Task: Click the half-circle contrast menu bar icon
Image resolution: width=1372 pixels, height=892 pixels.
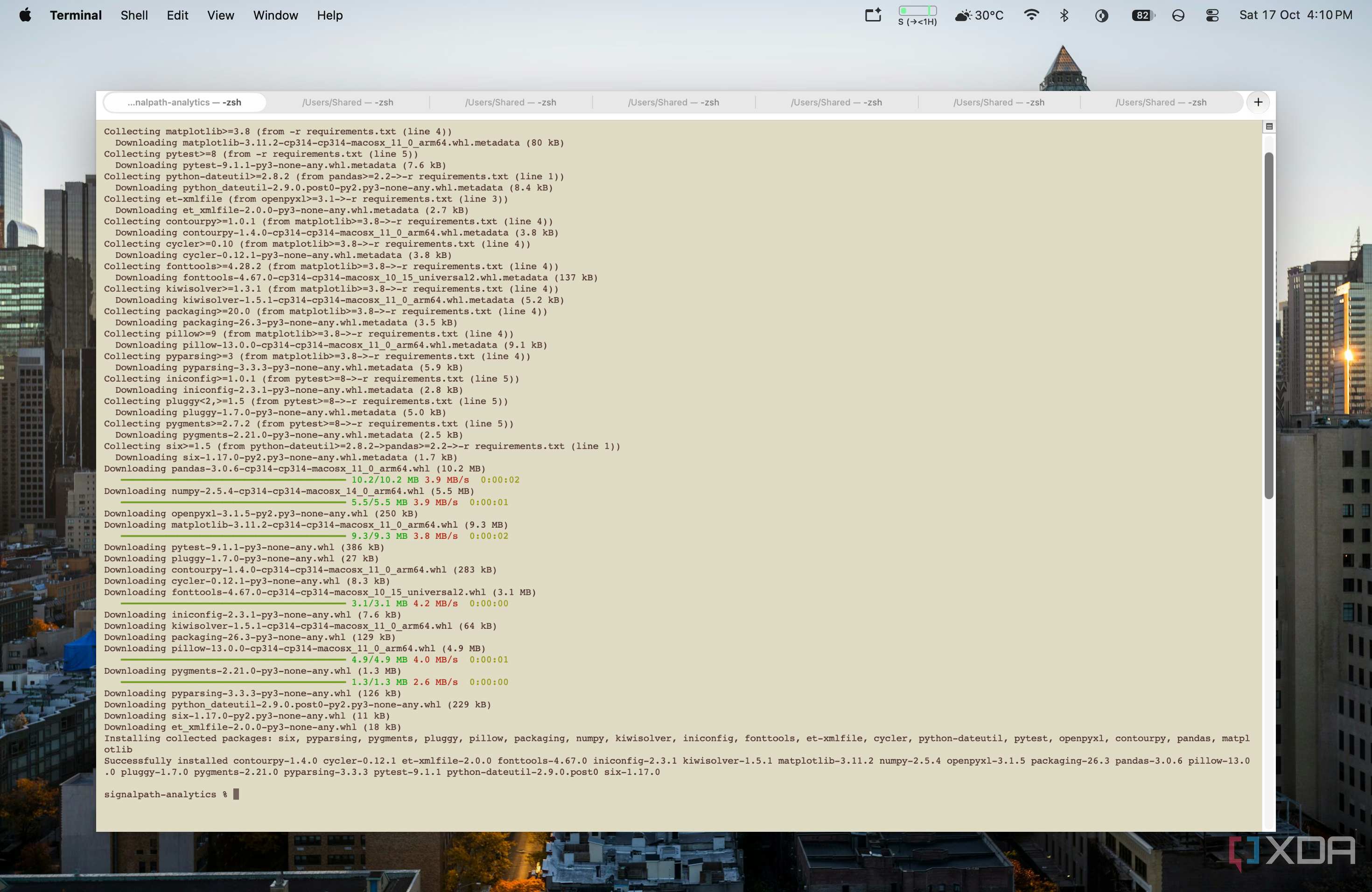Action: [x=1102, y=15]
